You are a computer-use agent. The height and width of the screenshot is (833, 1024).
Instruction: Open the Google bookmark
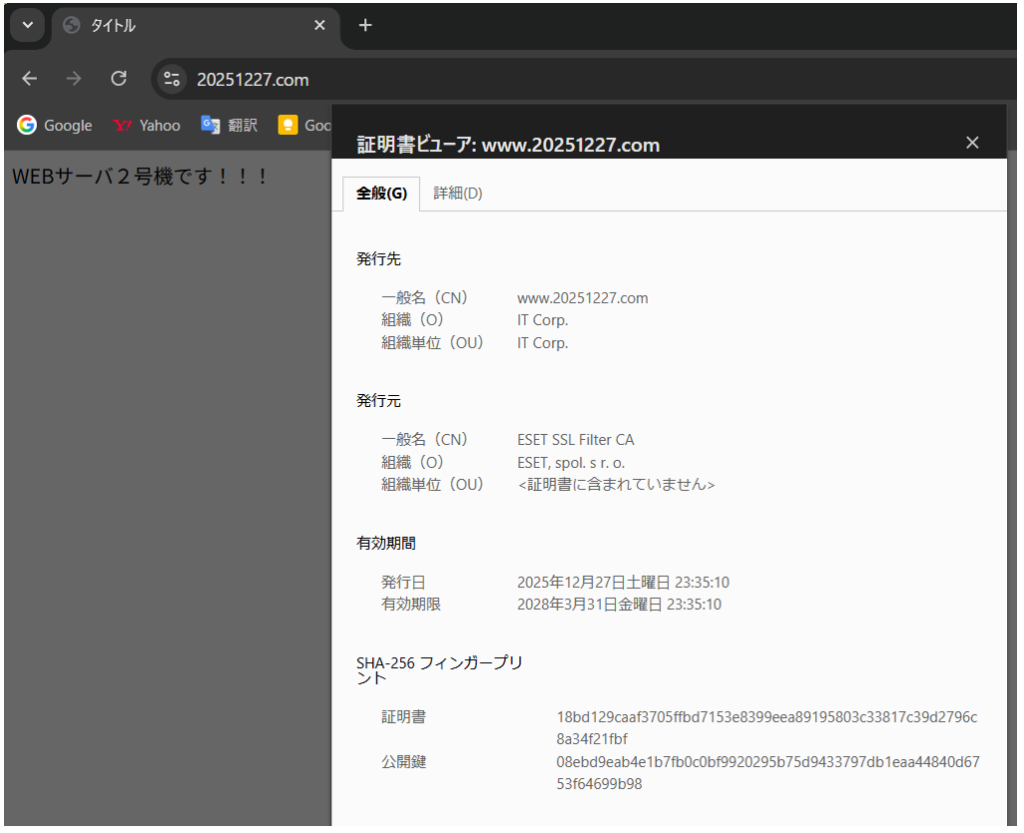click(x=55, y=125)
